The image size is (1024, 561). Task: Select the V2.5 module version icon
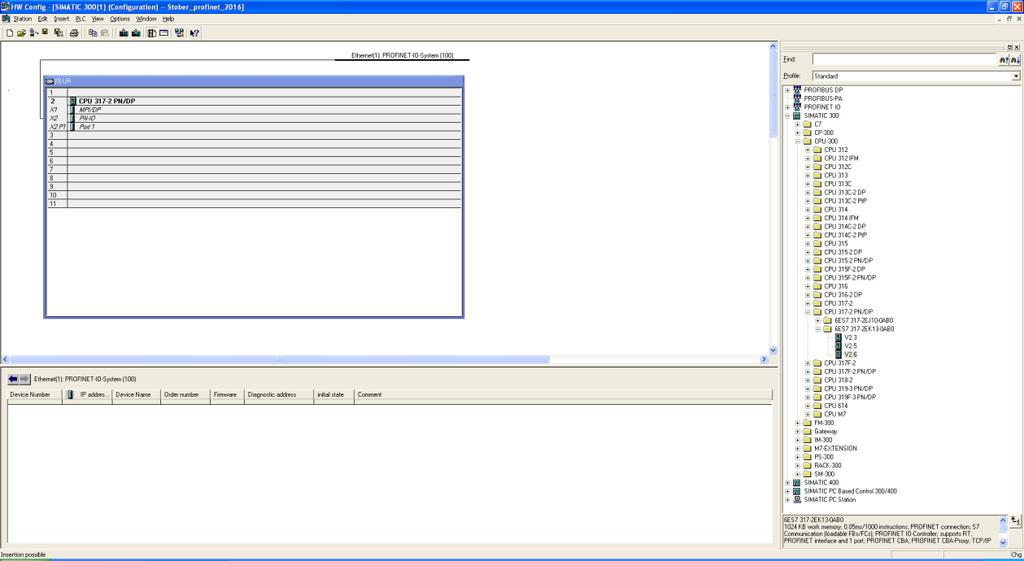(839, 346)
